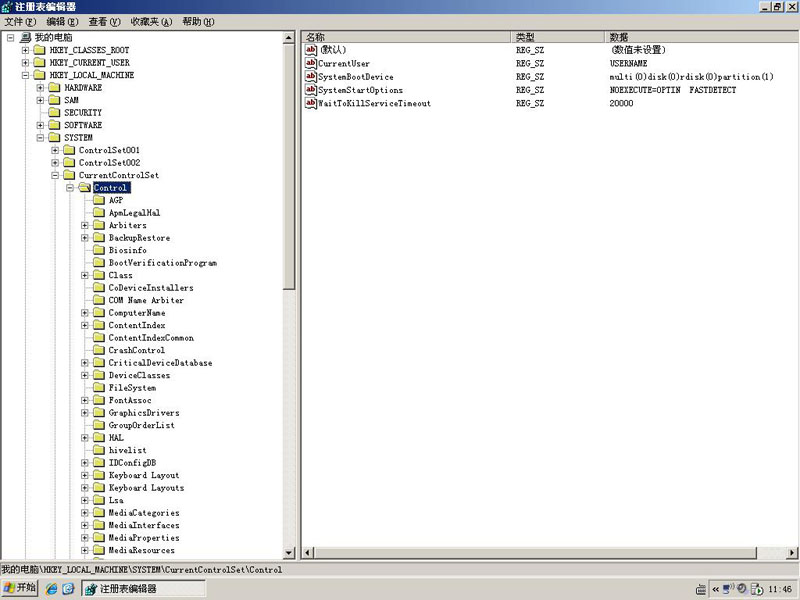Click the SystemBootDevice string value icon

310,77
